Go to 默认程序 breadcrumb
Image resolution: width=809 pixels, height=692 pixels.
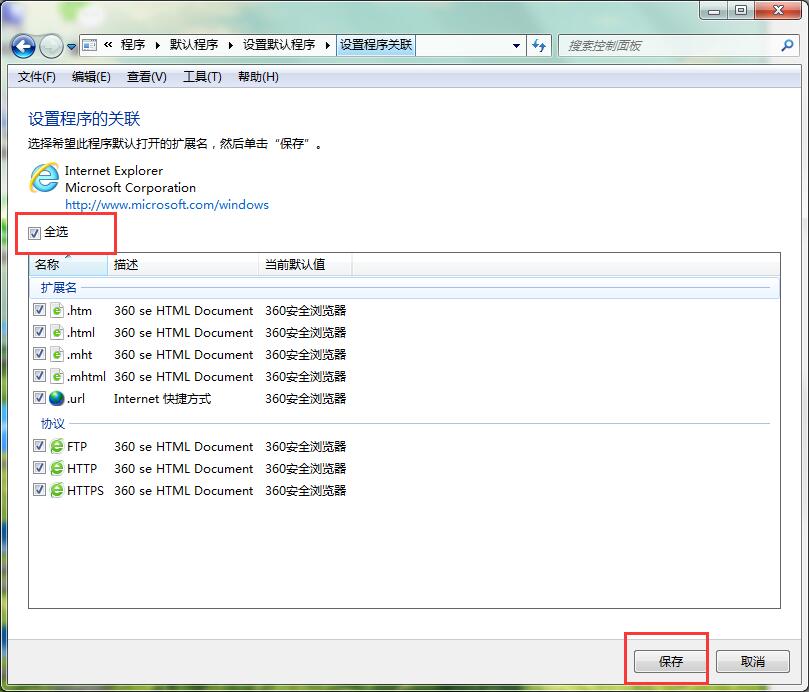[x=194, y=45]
